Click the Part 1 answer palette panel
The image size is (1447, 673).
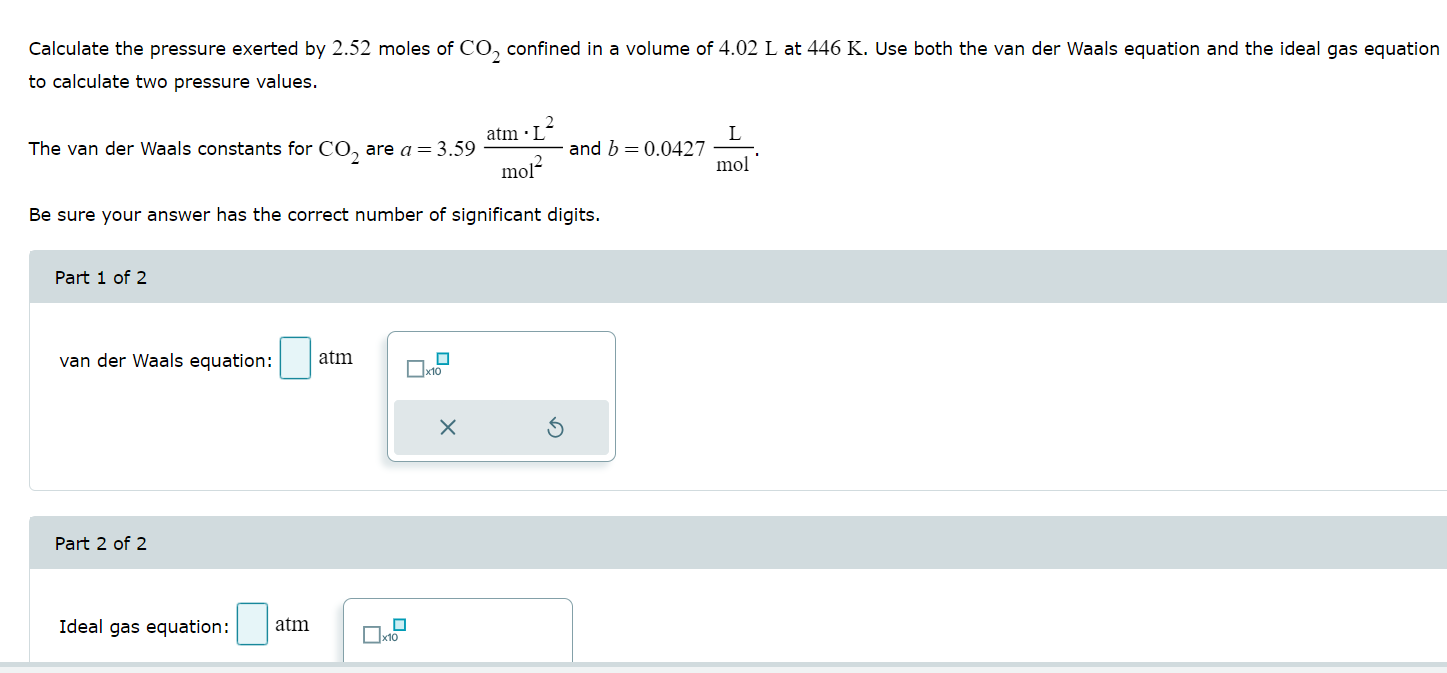click(x=500, y=395)
